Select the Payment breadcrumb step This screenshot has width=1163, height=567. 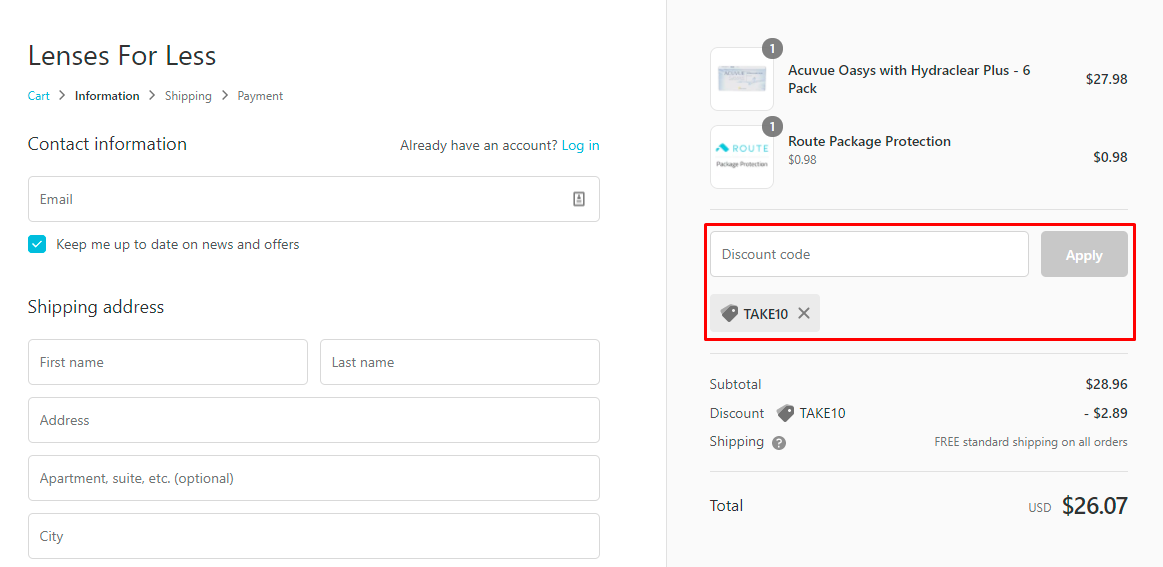[x=260, y=96]
